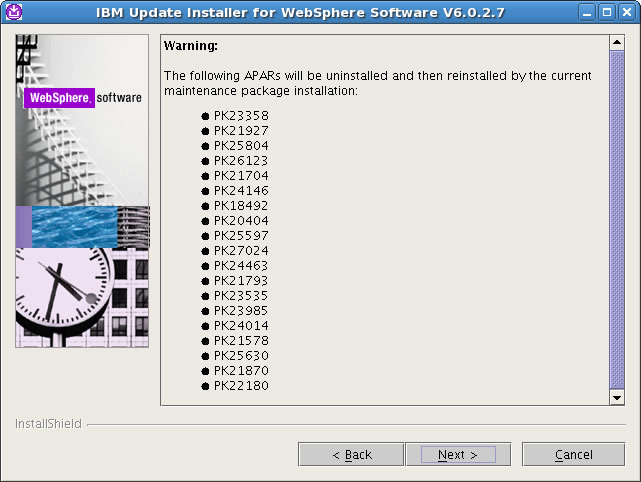
Task: Click the Warning heading text
Action: 191,45
